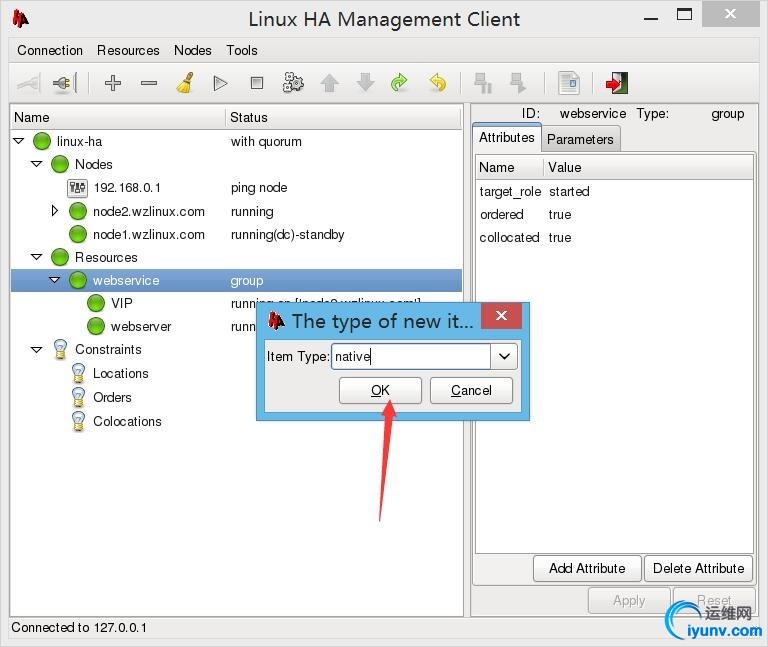Click the Add Attribute button
The height and width of the screenshot is (647, 768).
[x=587, y=568]
